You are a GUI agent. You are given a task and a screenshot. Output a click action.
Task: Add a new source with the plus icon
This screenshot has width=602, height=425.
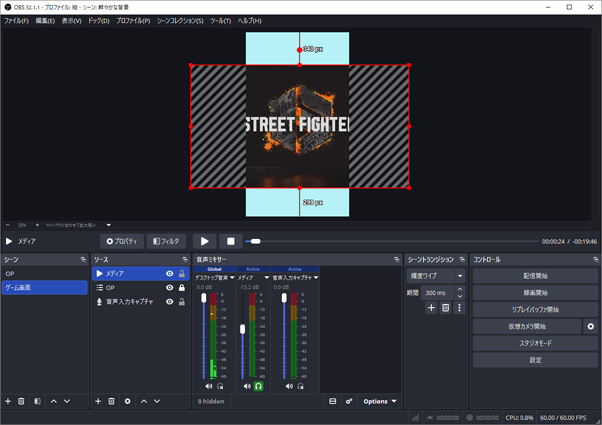(x=98, y=401)
